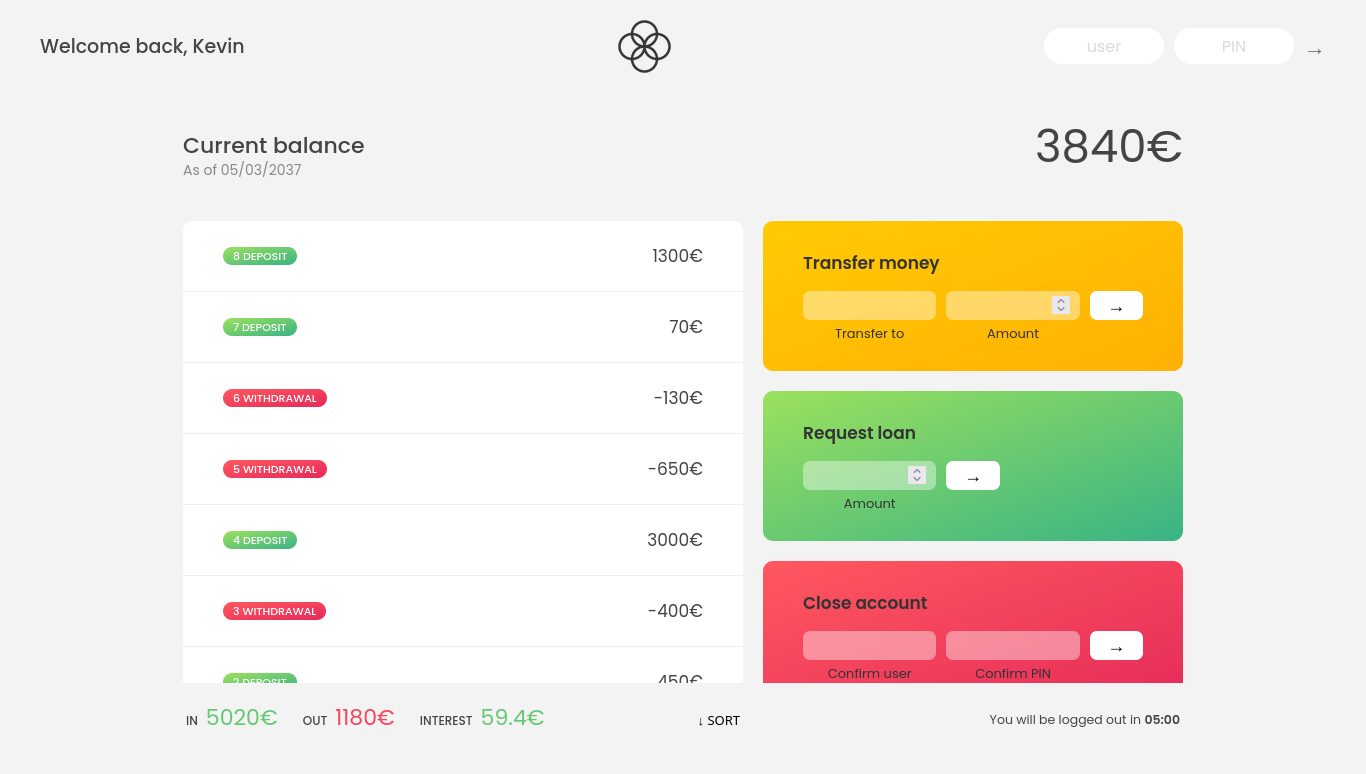This screenshot has height=774, width=1366.
Task: Click the Transfer to label
Action: 869,334
